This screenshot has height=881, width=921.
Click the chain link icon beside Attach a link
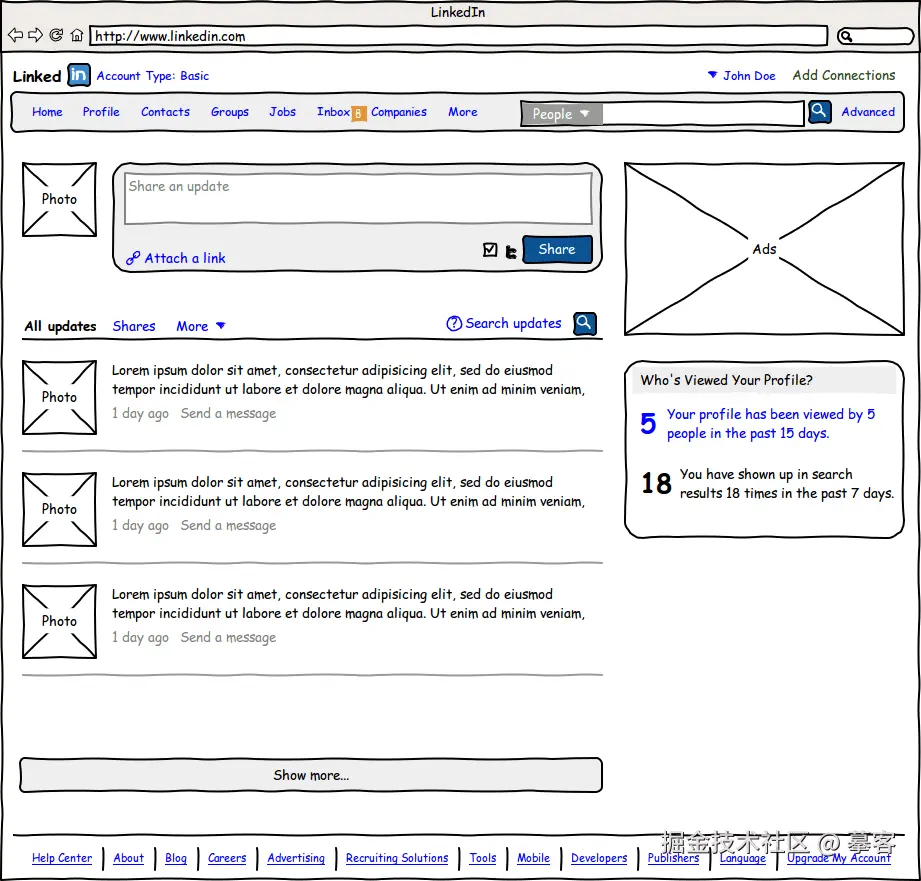[x=133, y=258]
